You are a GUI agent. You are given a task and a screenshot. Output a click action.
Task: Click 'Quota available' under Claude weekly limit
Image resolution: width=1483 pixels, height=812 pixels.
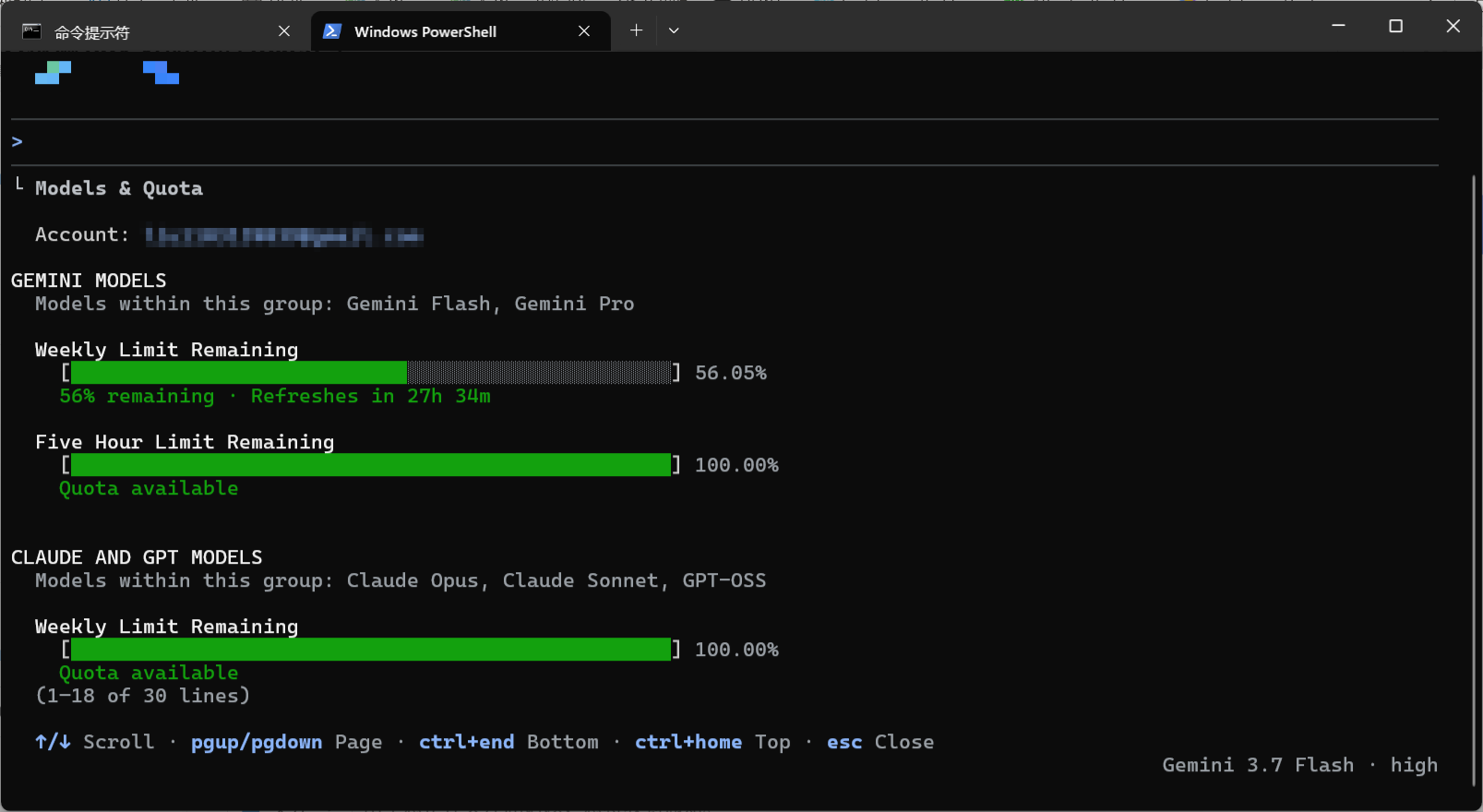149,673
